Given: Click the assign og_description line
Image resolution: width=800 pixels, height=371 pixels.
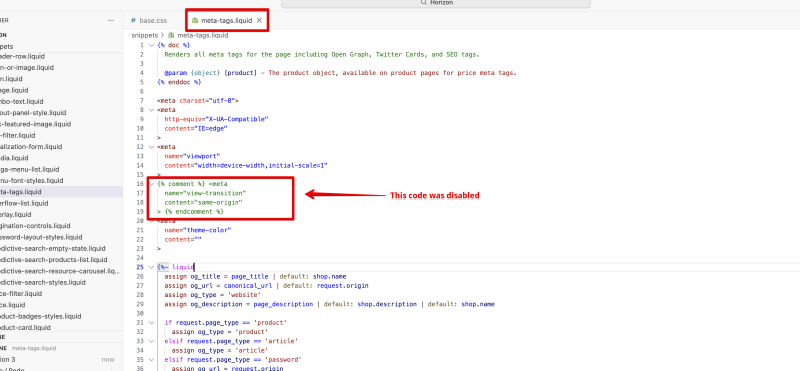Looking at the screenshot, I should (330, 304).
